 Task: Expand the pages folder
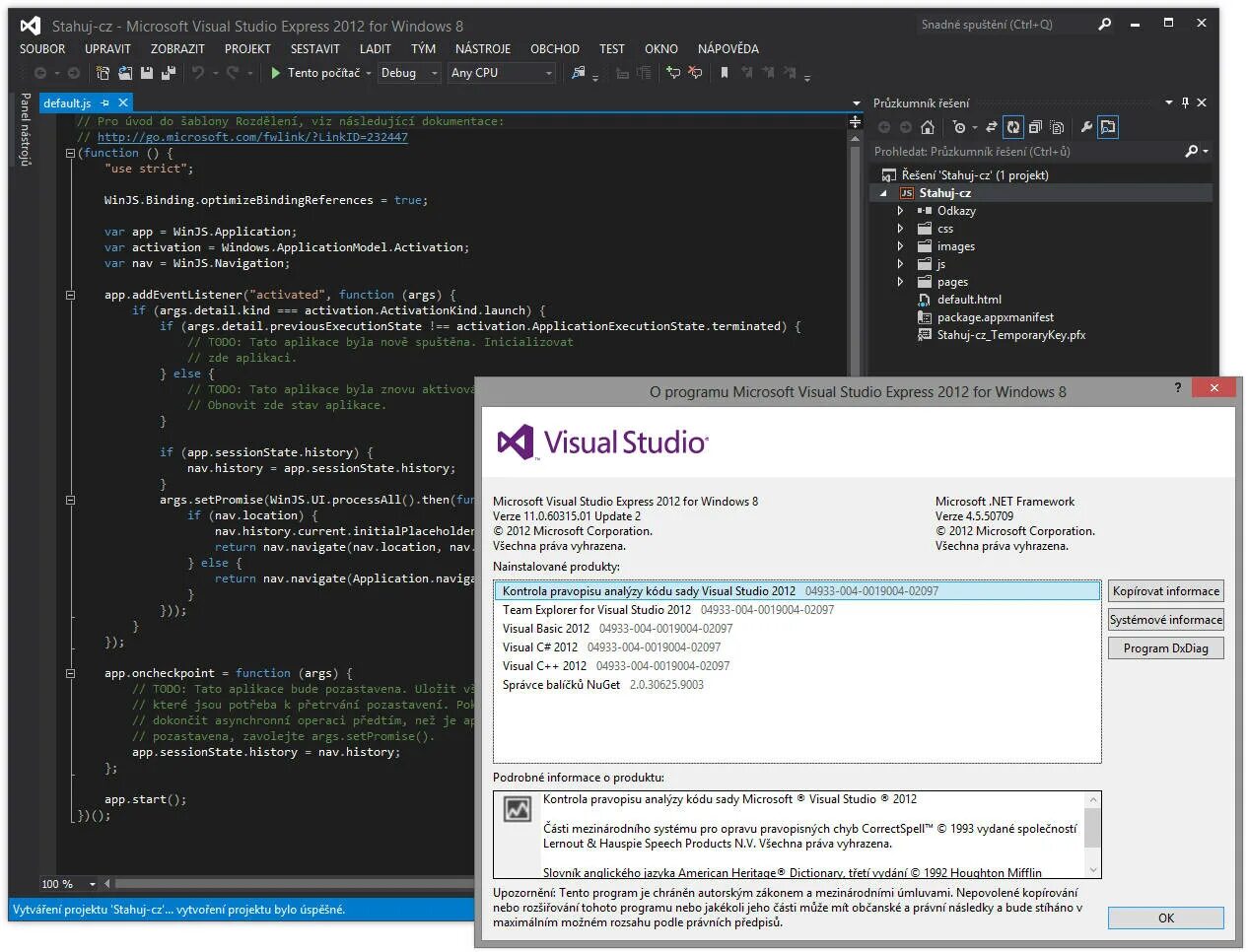(x=900, y=282)
